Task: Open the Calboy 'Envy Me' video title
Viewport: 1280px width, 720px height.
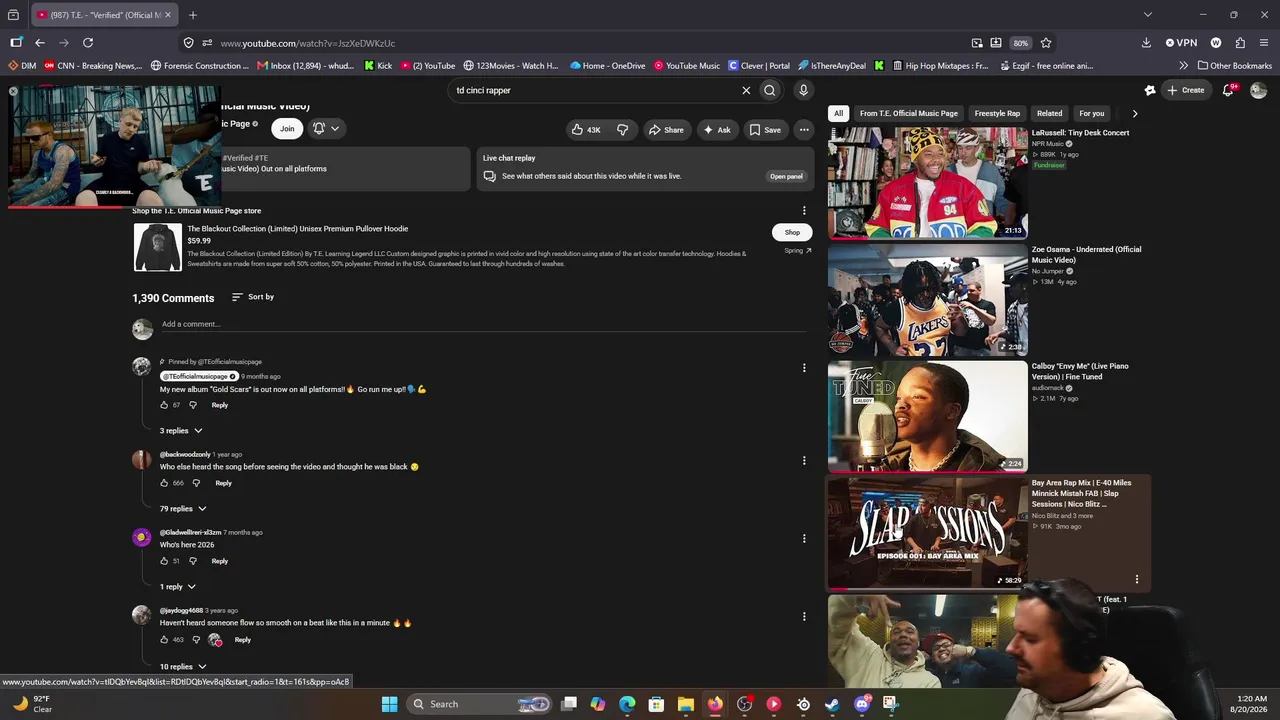Action: (x=1080, y=371)
